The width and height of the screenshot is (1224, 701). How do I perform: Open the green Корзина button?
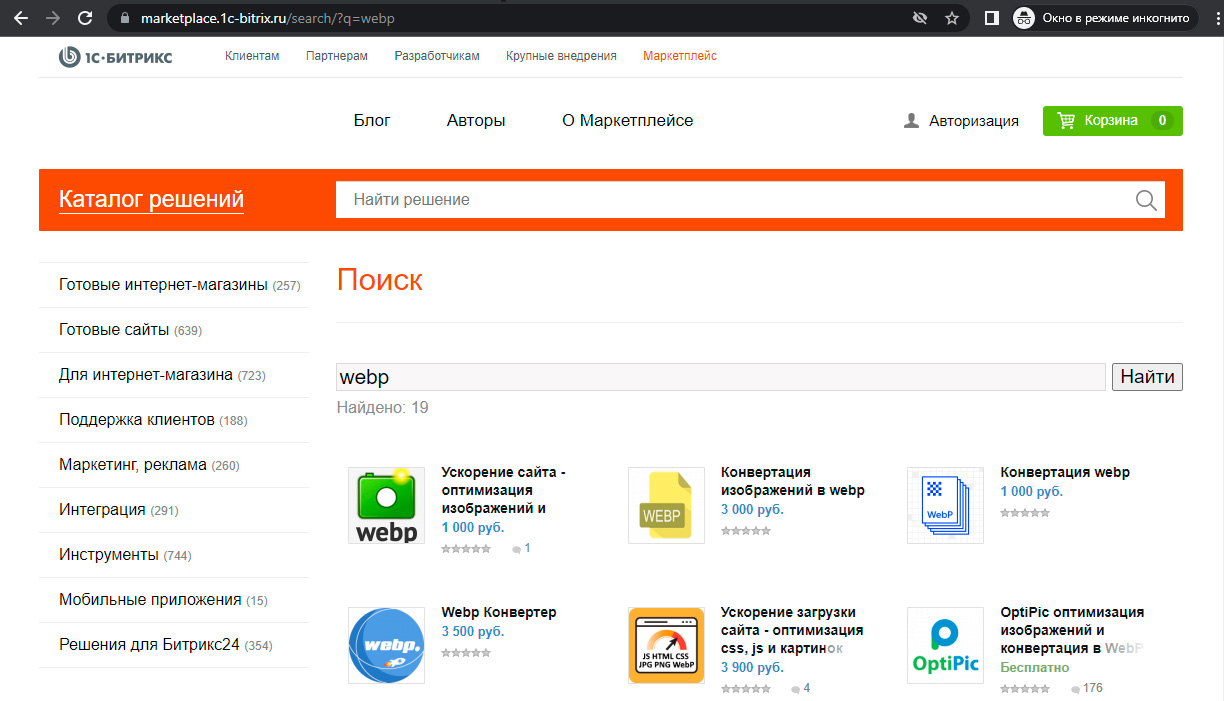pyautogui.click(x=1113, y=121)
